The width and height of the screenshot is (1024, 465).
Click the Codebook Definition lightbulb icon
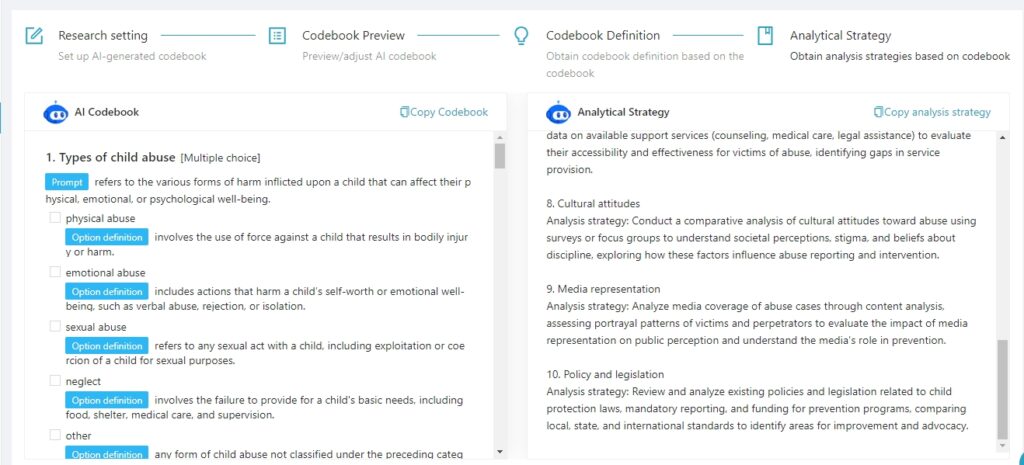click(521, 35)
